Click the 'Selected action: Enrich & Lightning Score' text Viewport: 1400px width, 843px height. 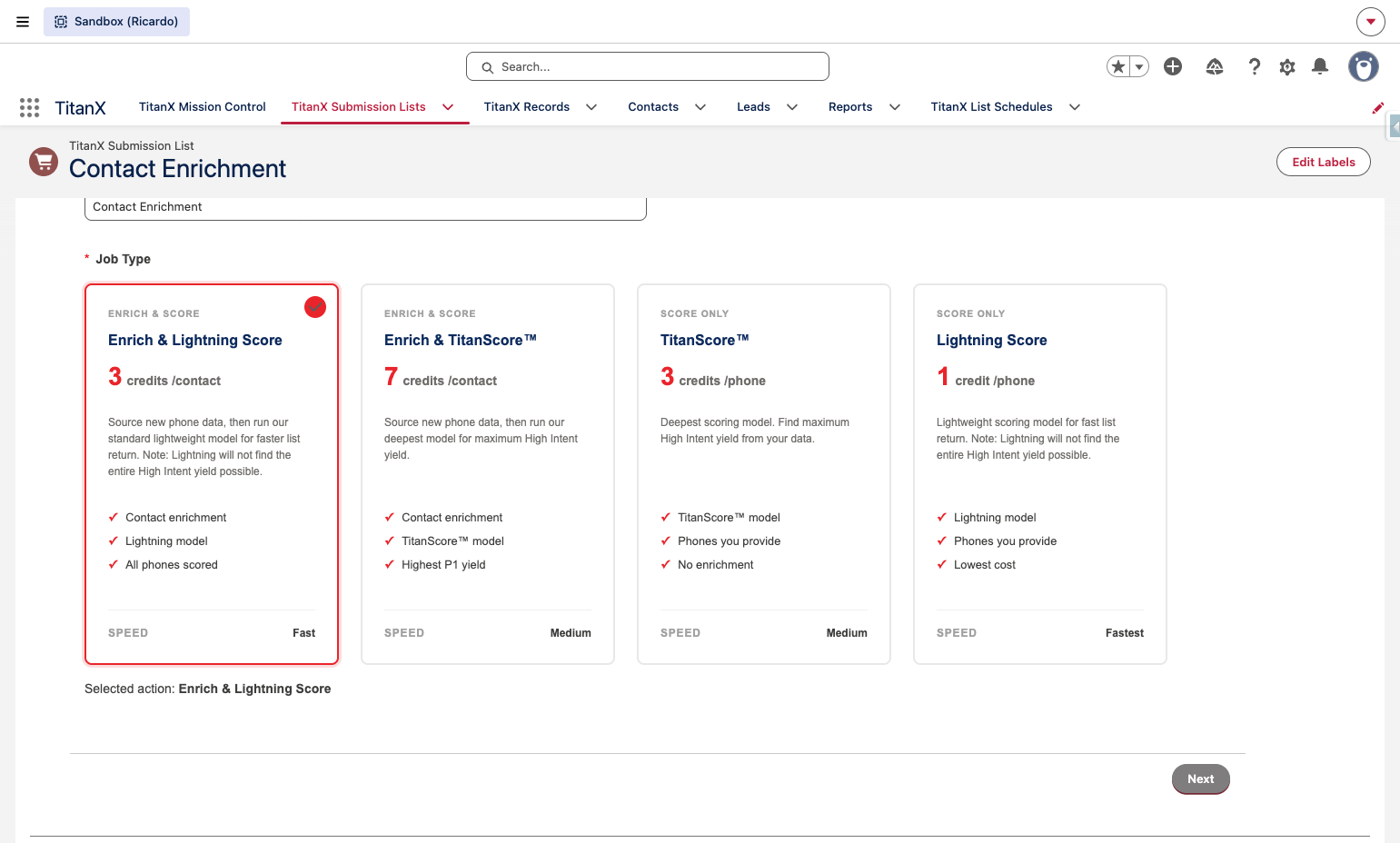[208, 689]
